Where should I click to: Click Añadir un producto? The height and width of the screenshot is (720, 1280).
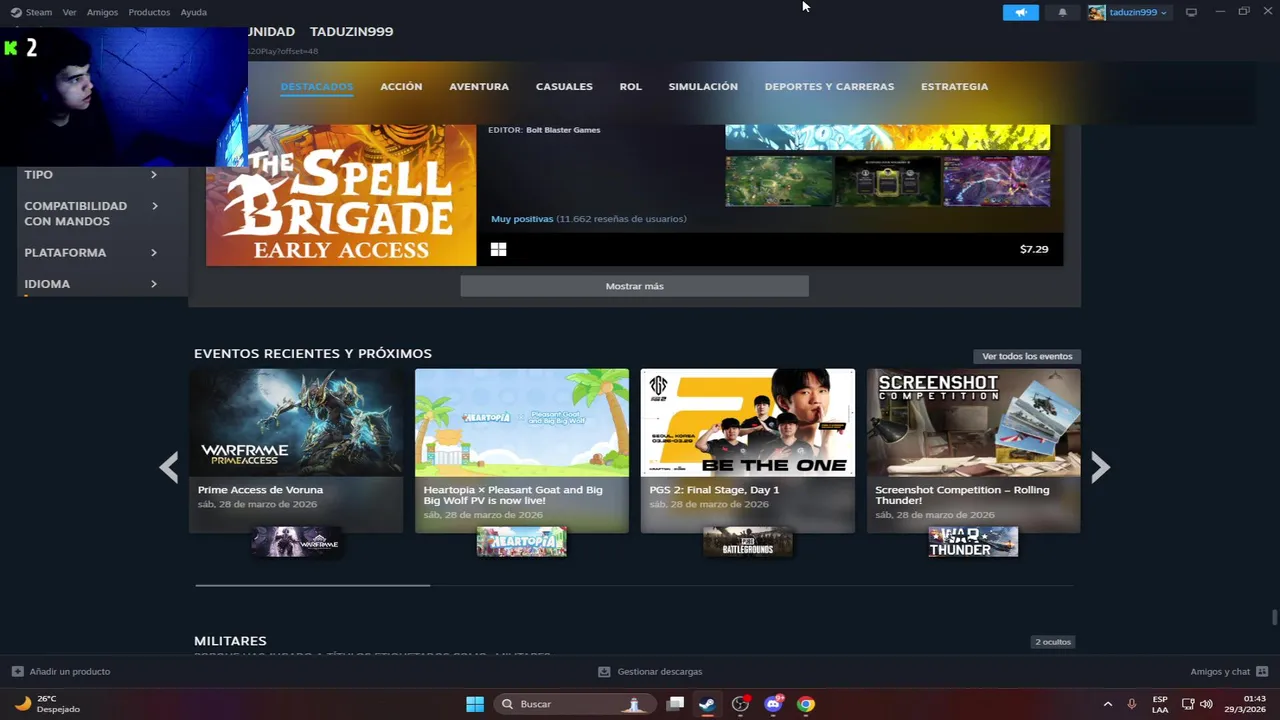coord(70,671)
